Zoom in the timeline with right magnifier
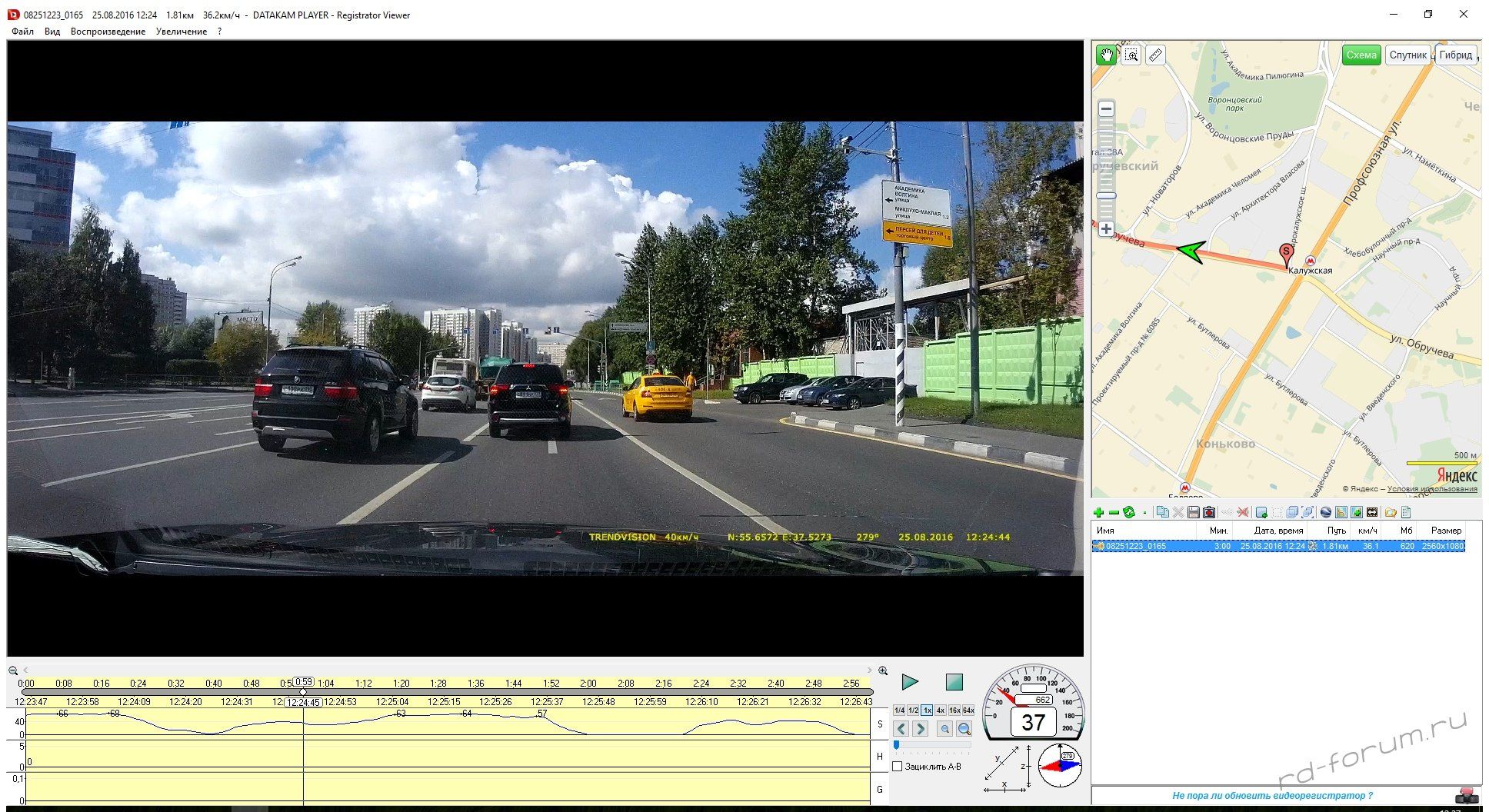1489x812 pixels. pos(883,671)
